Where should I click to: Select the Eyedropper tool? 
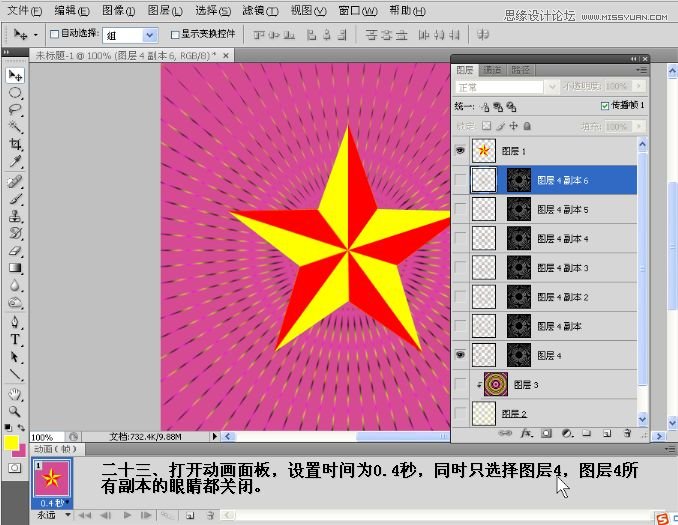pos(15,161)
